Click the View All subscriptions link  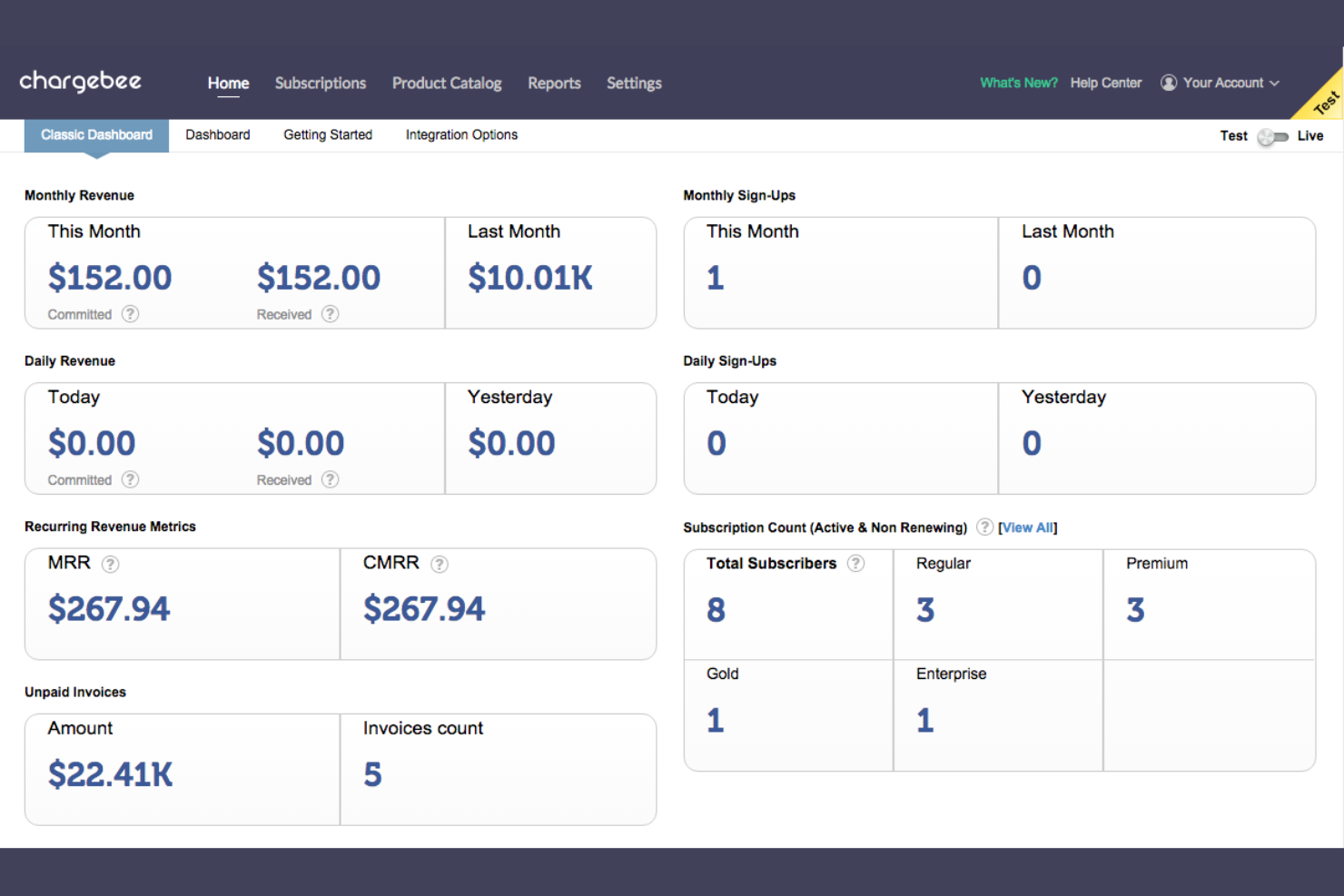click(1028, 527)
